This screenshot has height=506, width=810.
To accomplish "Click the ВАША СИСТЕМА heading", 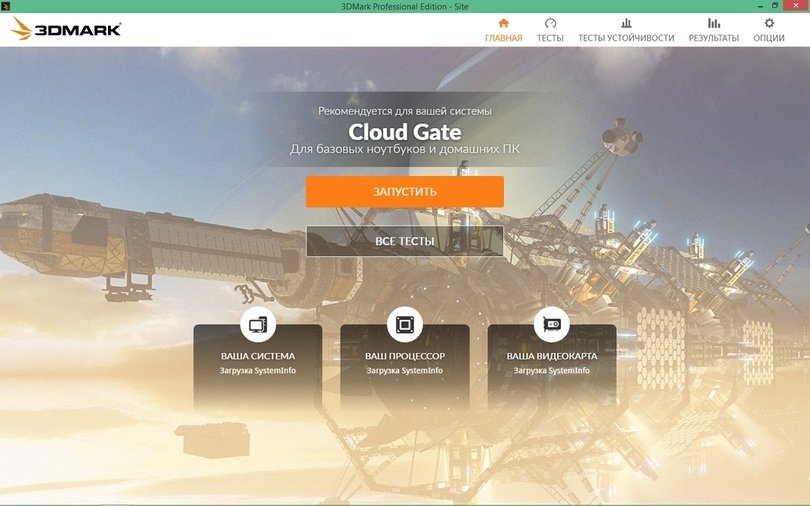I will coord(258,356).
